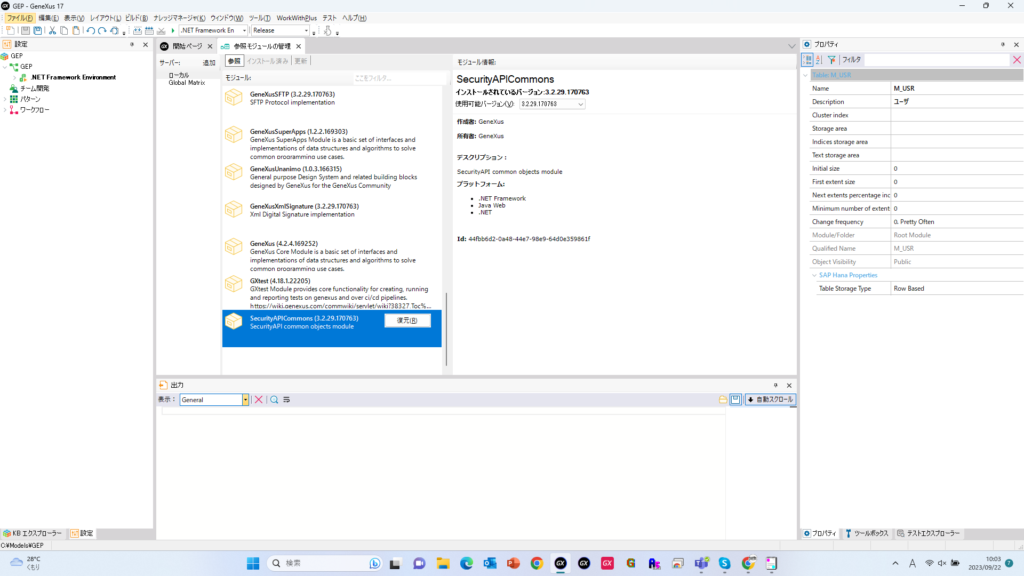Viewport: 1024px width, 576px height.
Task: Click the New Object toolbar icon
Action: tap(10, 31)
